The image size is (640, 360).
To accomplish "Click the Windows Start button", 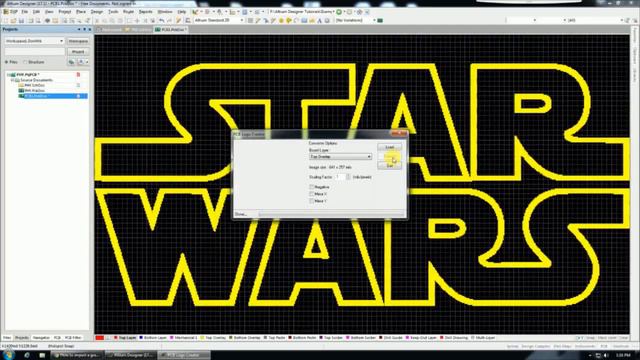I will point(8,355).
